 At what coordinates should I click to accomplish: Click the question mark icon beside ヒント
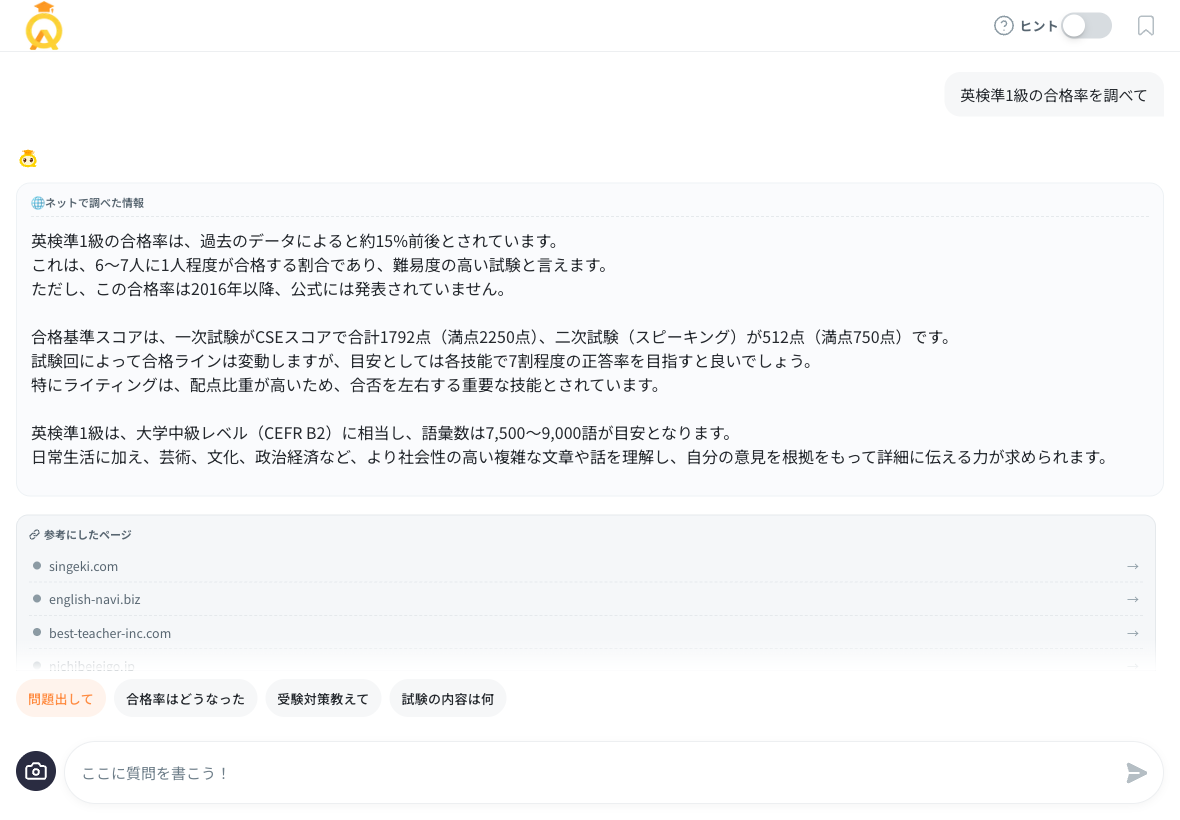tap(1003, 26)
